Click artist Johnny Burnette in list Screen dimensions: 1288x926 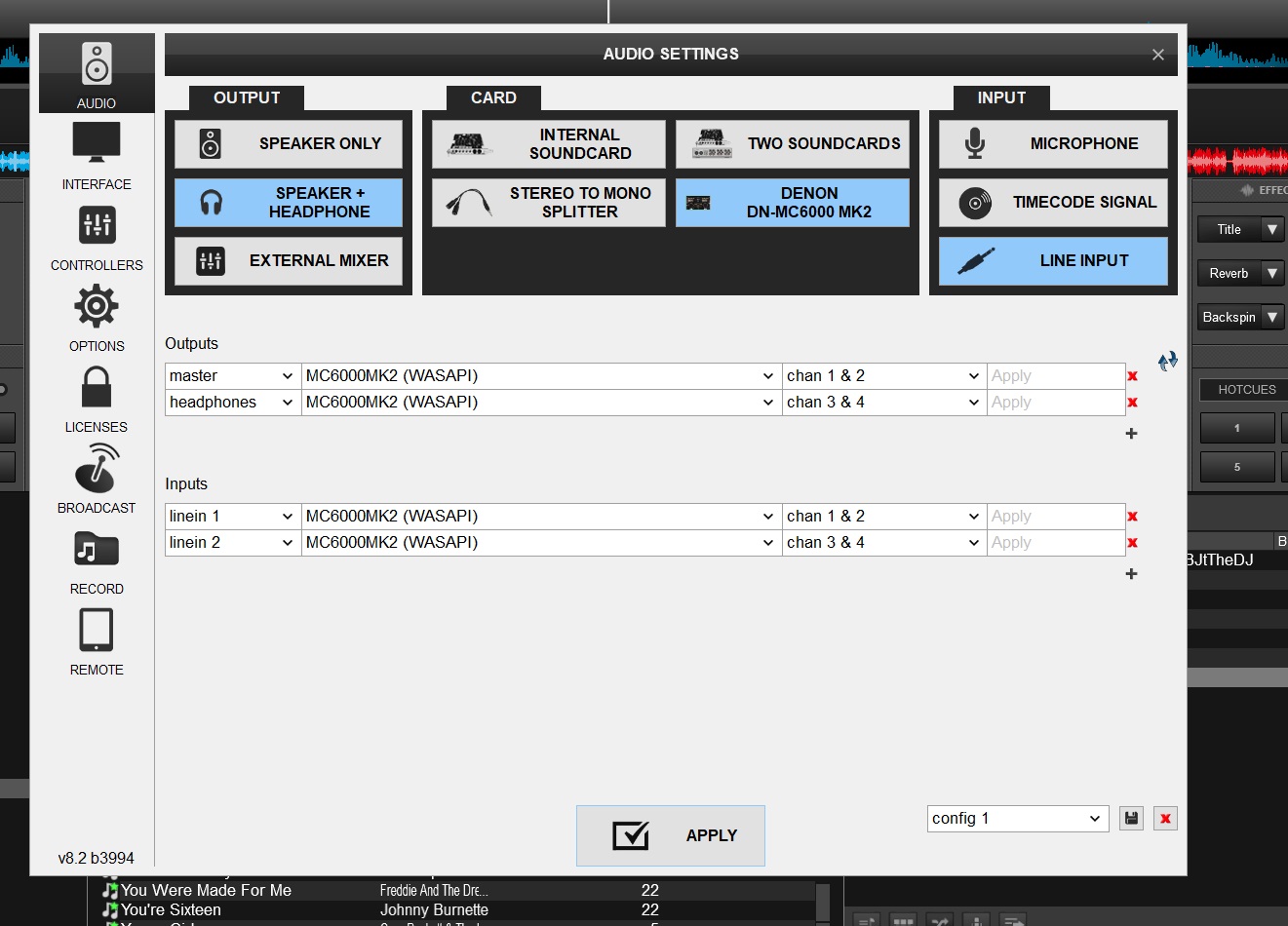pyautogui.click(x=434, y=909)
